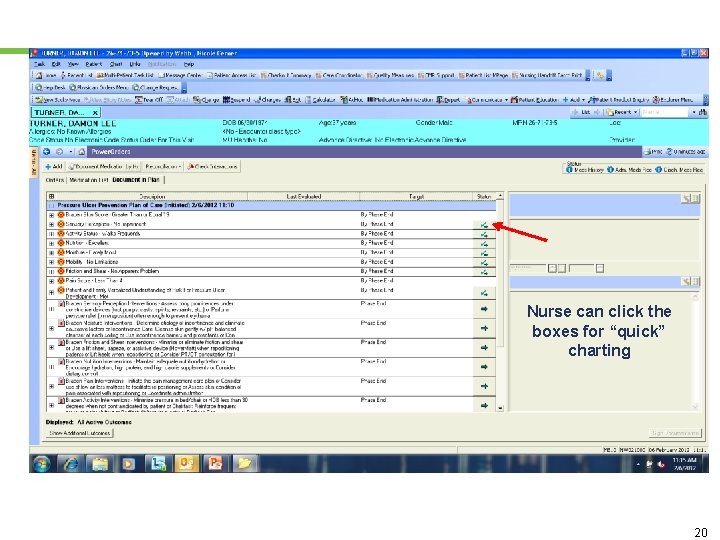Expand the Sensory Perception outcome row
The width and height of the screenshot is (720, 540).
pyautogui.click(x=51, y=225)
